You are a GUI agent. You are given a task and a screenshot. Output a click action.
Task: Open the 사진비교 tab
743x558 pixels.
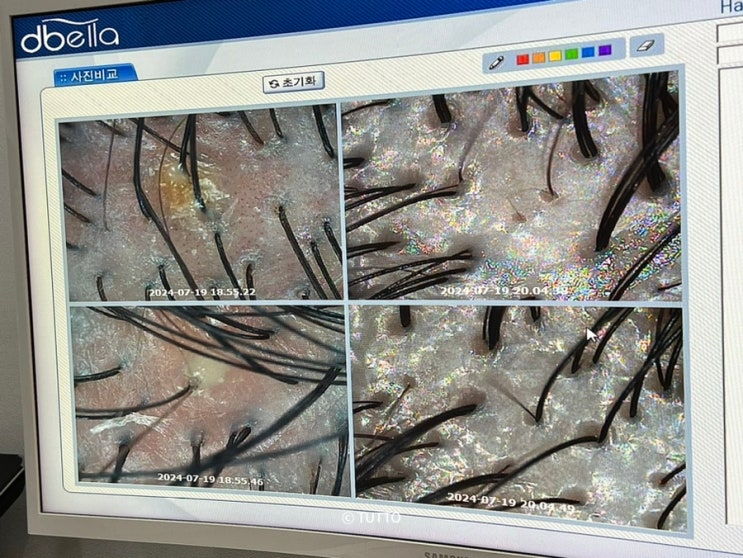click(95, 75)
